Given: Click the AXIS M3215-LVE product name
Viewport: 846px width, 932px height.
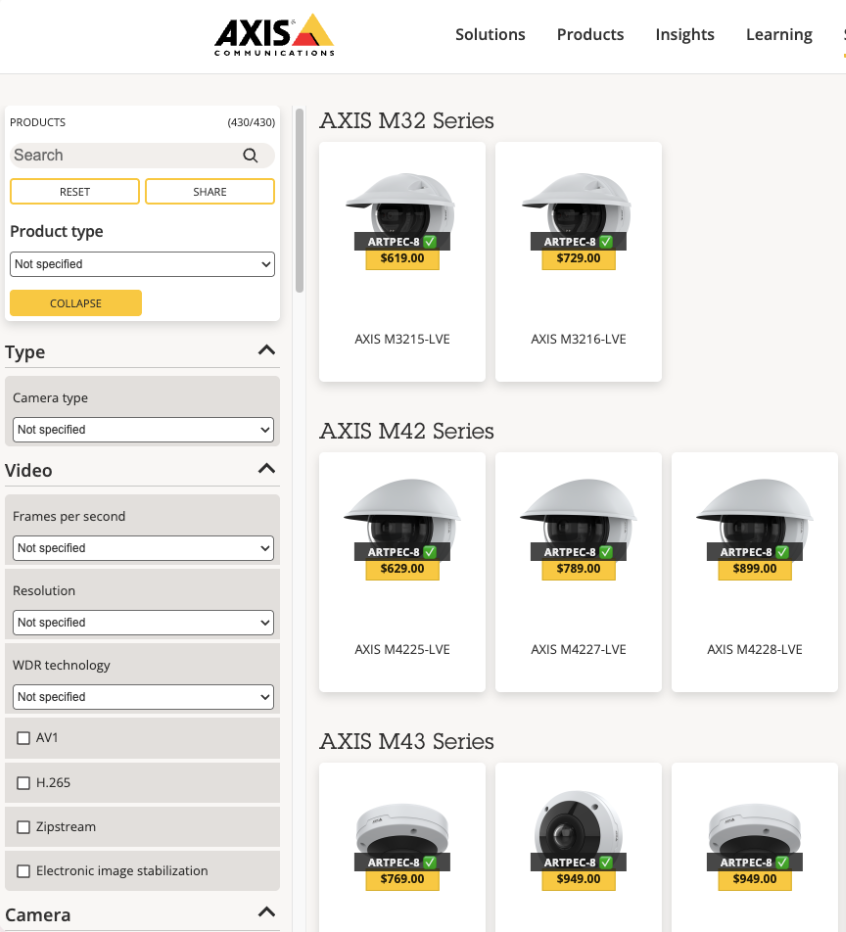Looking at the screenshot, I should (x=402, y=339).
